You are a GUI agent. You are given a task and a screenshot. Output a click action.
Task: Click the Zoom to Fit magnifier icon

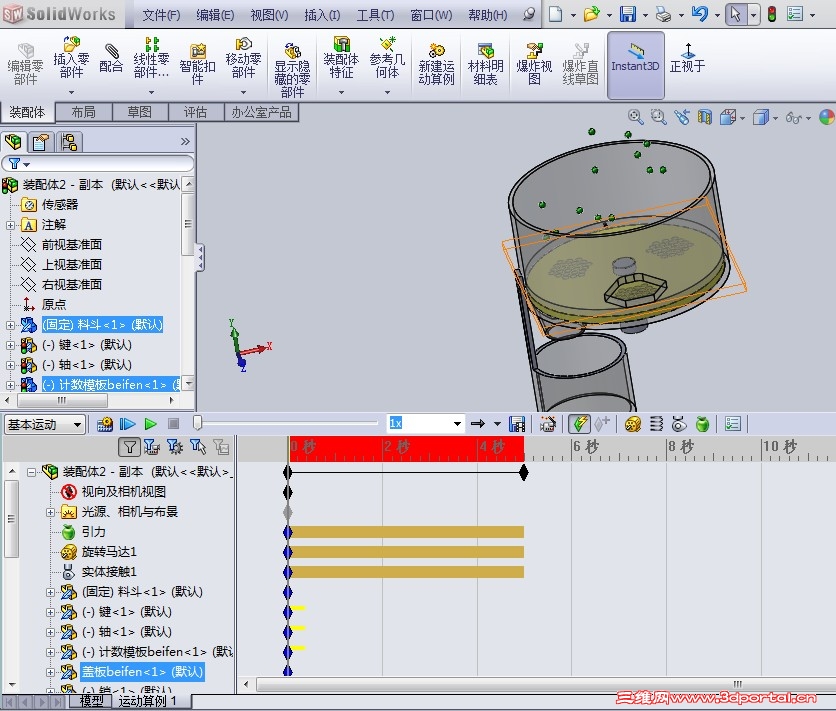coord(635,117)
